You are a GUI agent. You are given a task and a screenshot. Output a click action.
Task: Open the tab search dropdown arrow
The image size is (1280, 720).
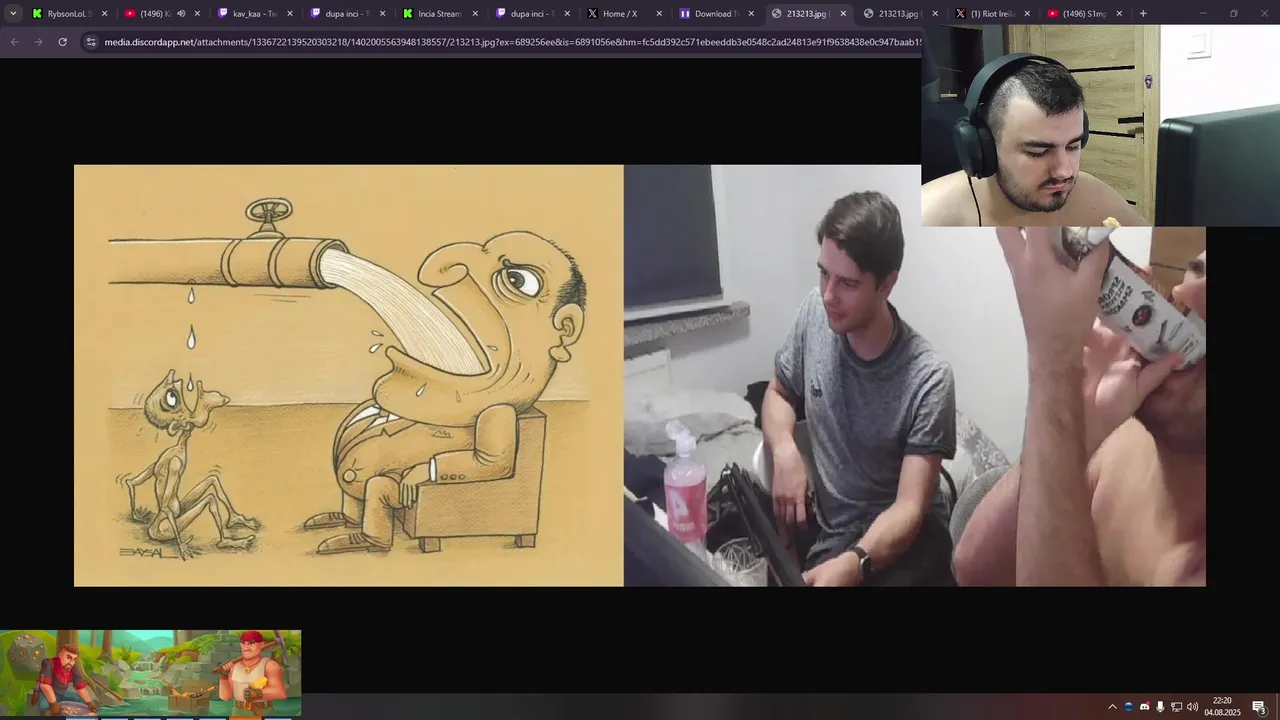pyautogui.click(x=13, y=14)
